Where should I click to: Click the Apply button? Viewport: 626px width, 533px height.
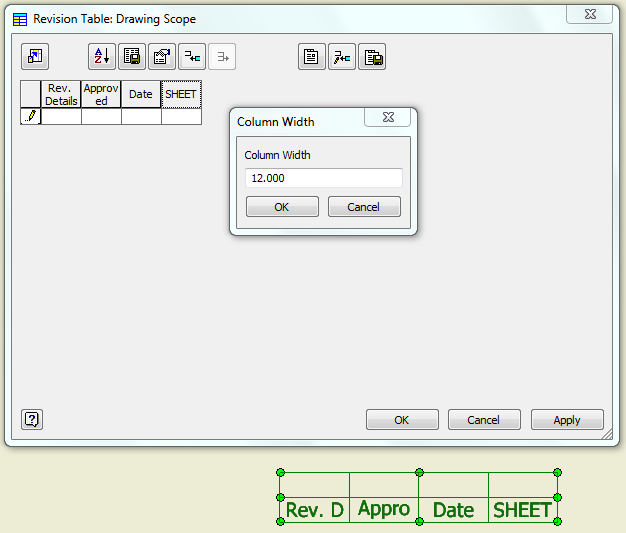tap(567, 420)
